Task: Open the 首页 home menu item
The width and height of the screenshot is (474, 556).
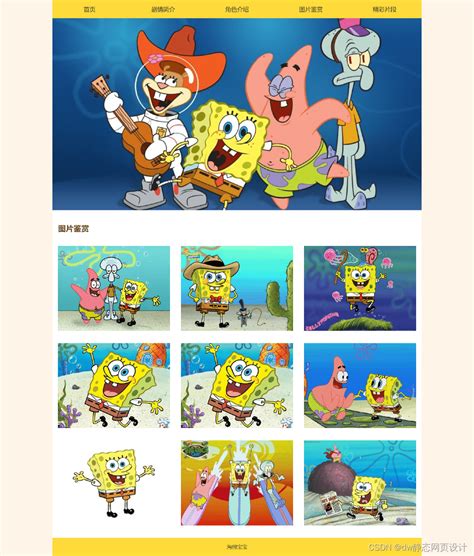Action: [x=89, y=9]
